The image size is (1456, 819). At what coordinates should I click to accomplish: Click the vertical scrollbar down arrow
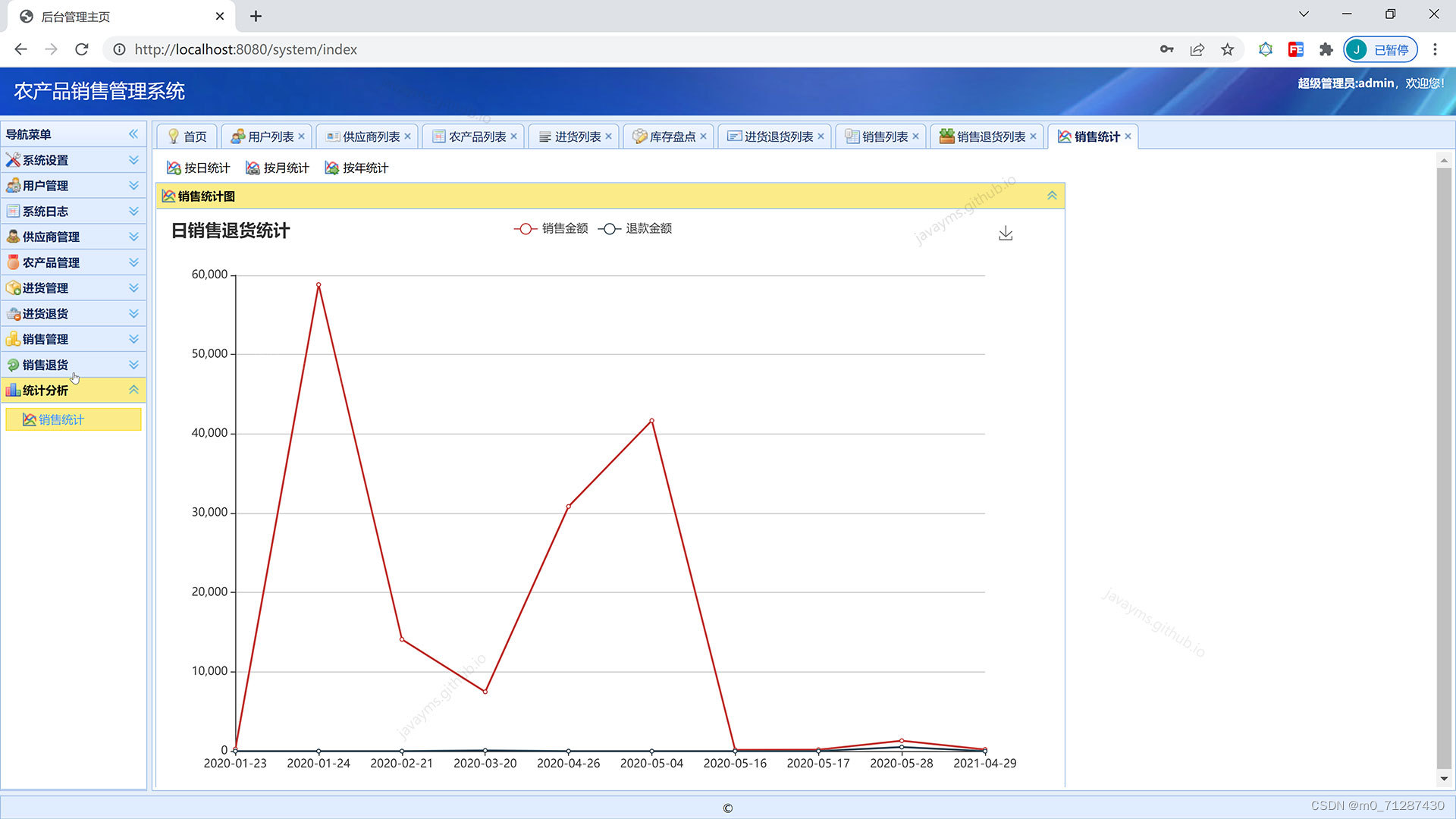coord(1444,779)
